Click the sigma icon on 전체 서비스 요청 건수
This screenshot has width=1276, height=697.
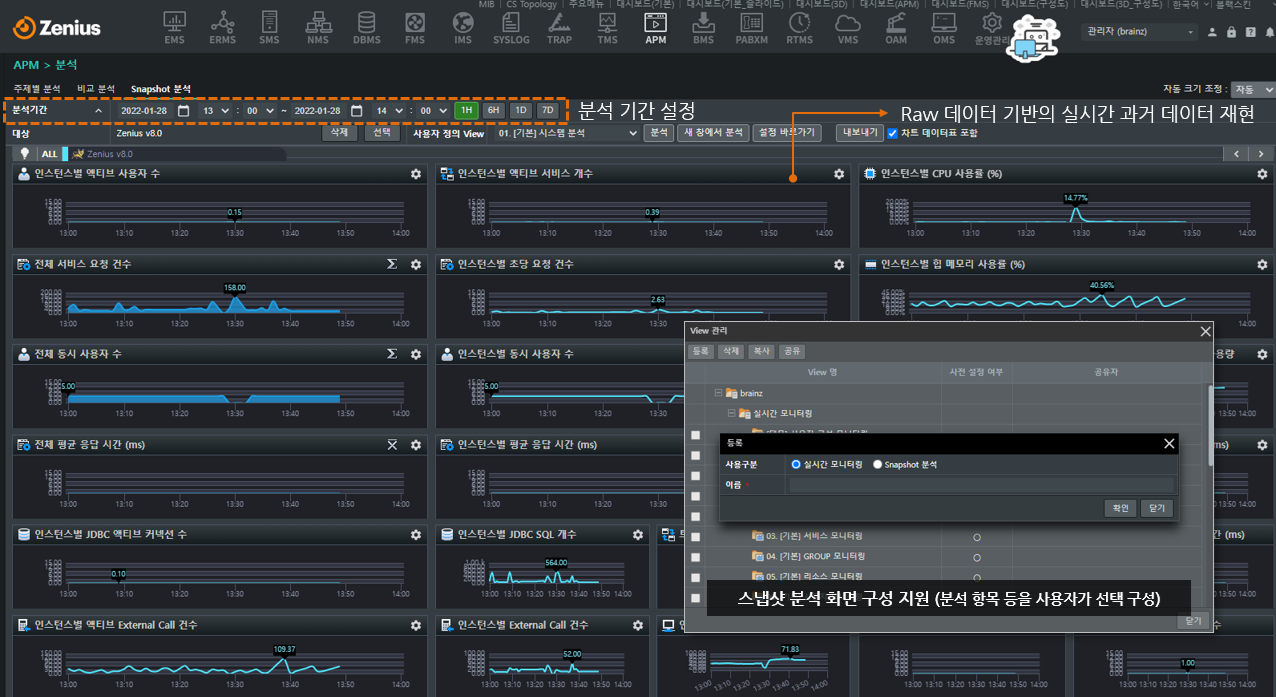coord(393,264)
